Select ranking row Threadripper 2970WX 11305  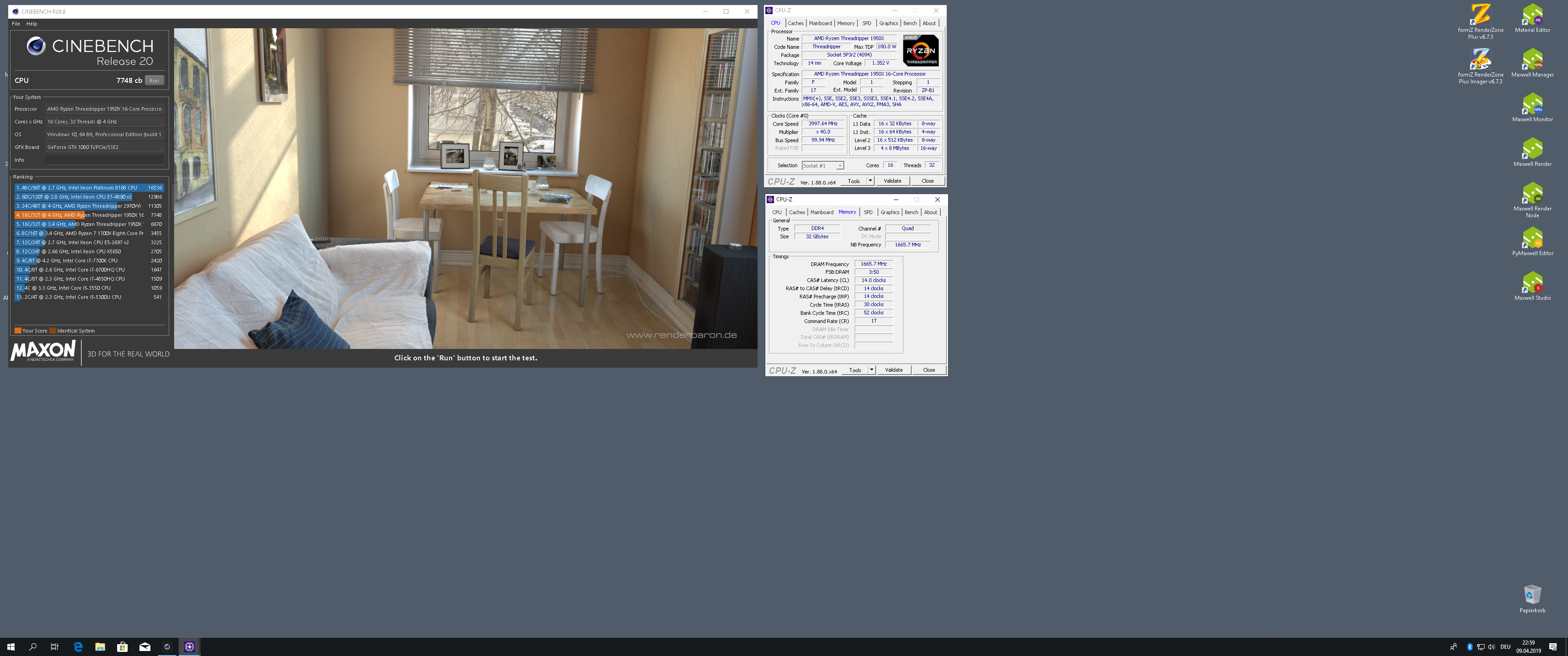click(89, 206)
